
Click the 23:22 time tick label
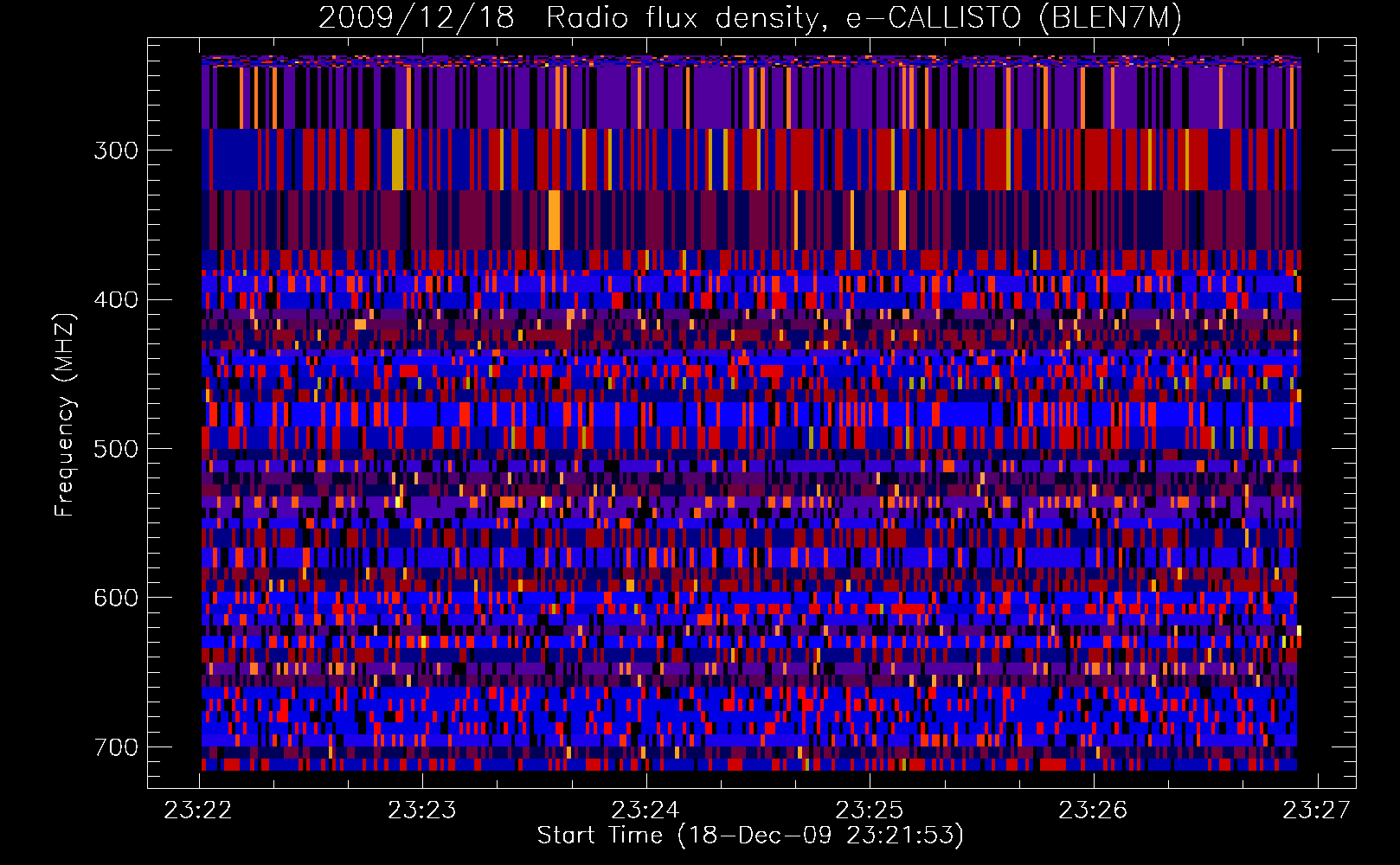pyautogui.click(x=198, y=810)
